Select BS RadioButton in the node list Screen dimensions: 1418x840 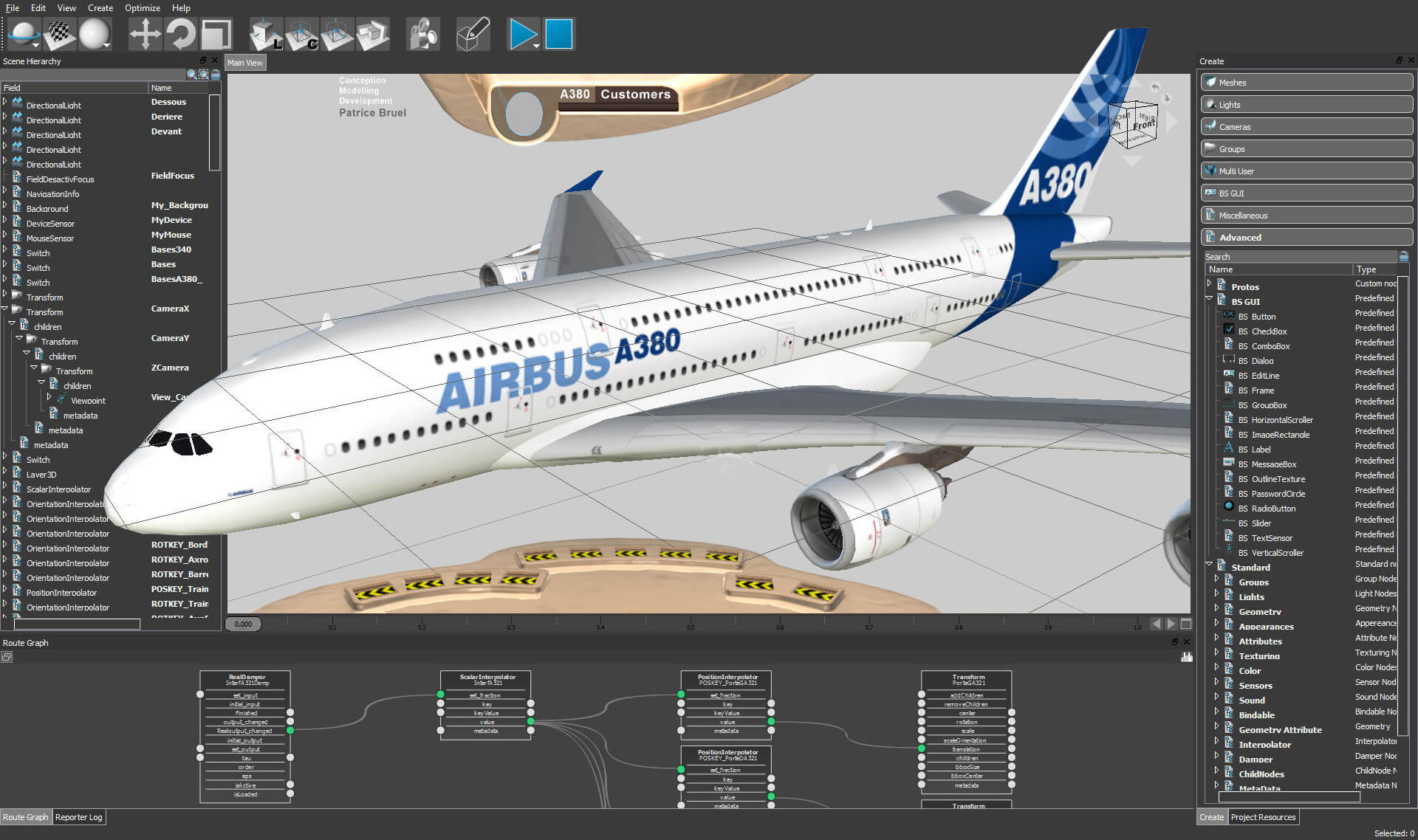(x=1267, y=509)
